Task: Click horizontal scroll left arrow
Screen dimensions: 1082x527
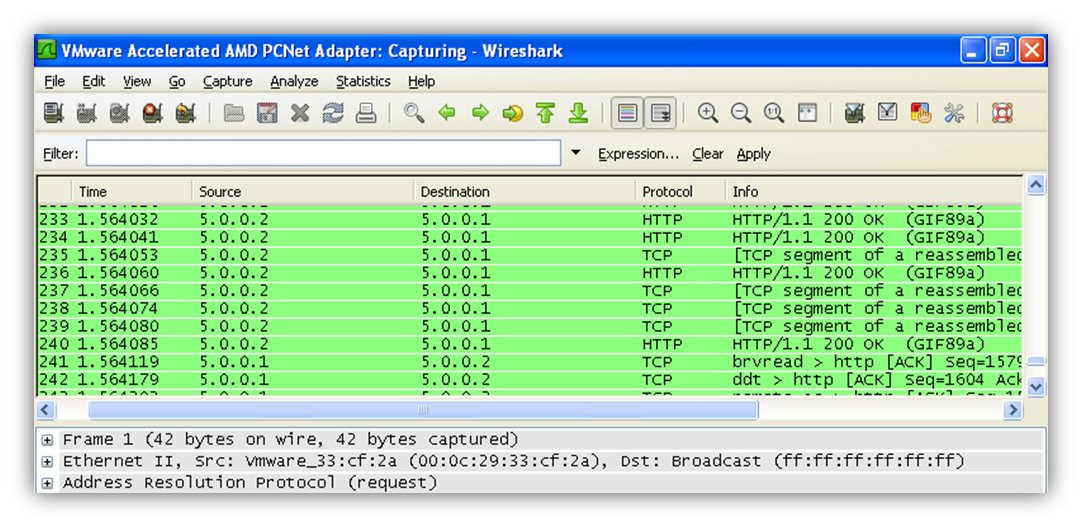Action: pyautogui.click(x=46, y=410)
